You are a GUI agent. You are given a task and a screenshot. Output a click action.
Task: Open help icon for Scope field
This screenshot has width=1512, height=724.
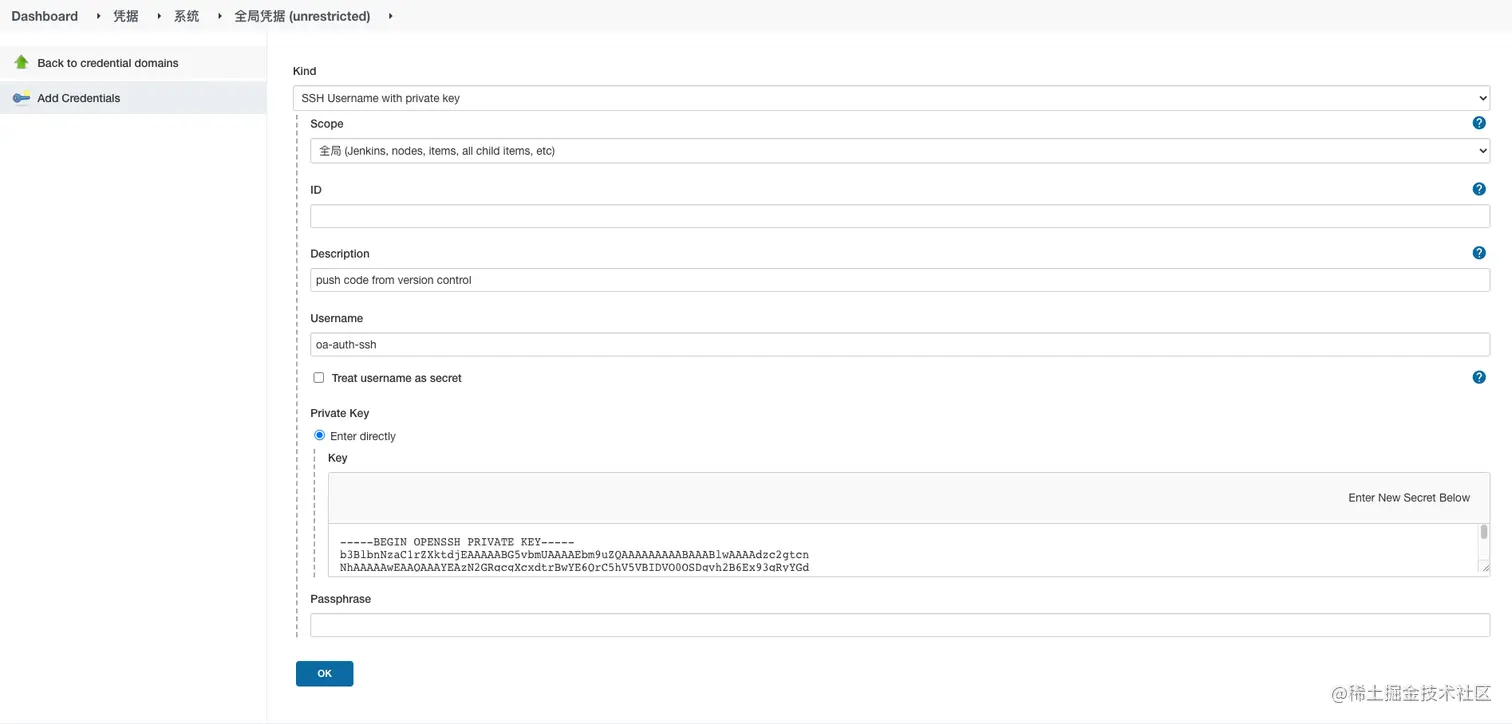point(1479,123)
